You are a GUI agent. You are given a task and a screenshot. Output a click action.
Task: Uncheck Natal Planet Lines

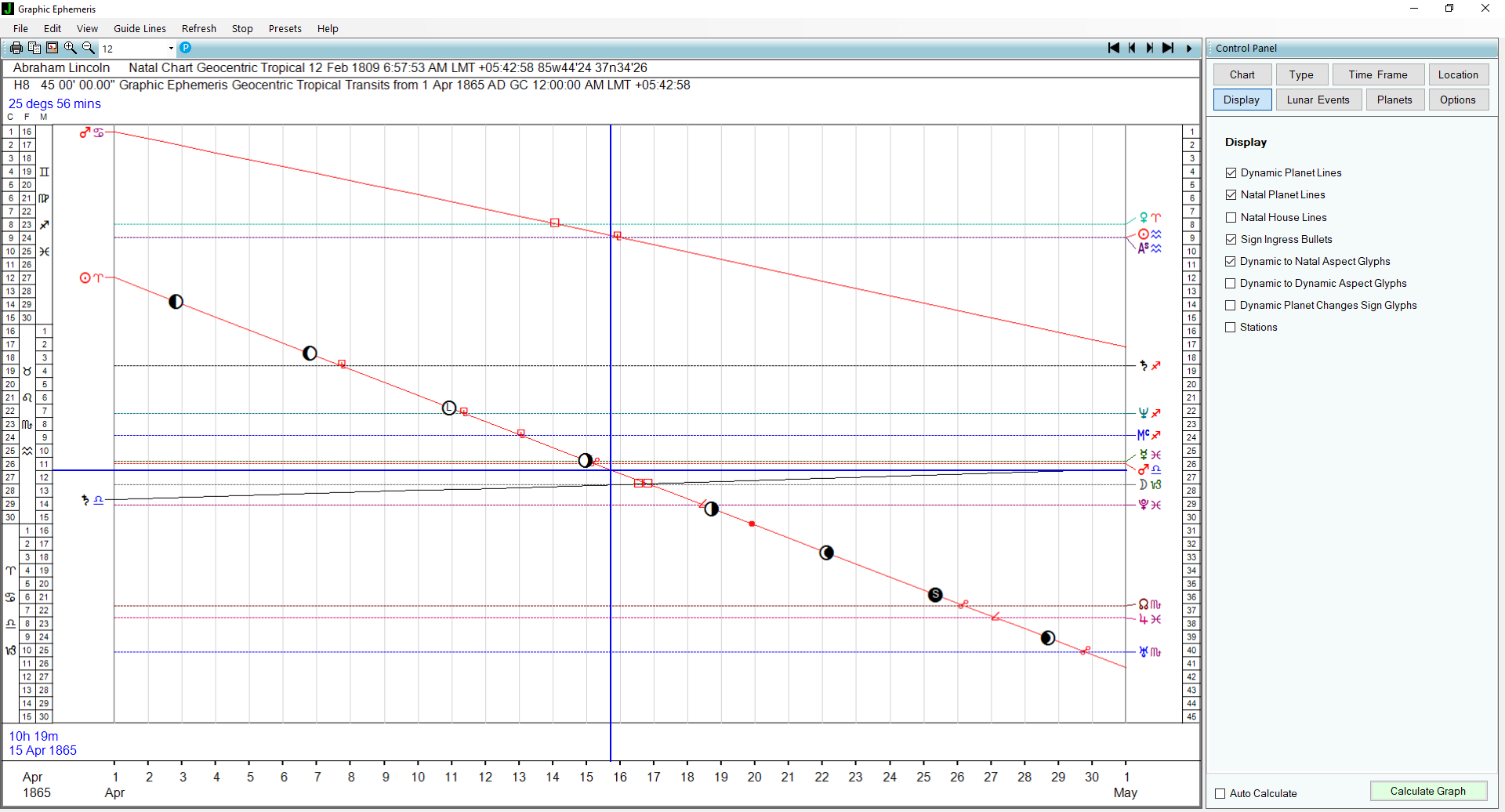(x=1231, y=194)
